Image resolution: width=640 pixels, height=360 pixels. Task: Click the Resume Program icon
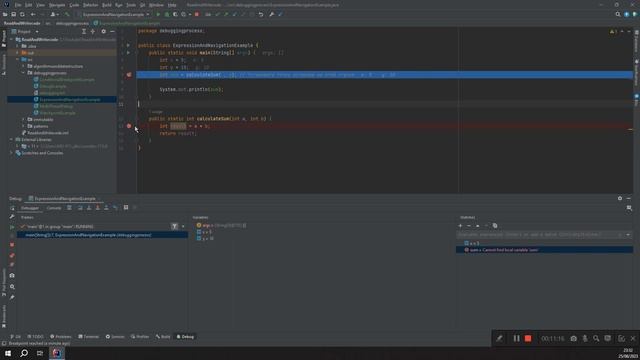[12, 227]
